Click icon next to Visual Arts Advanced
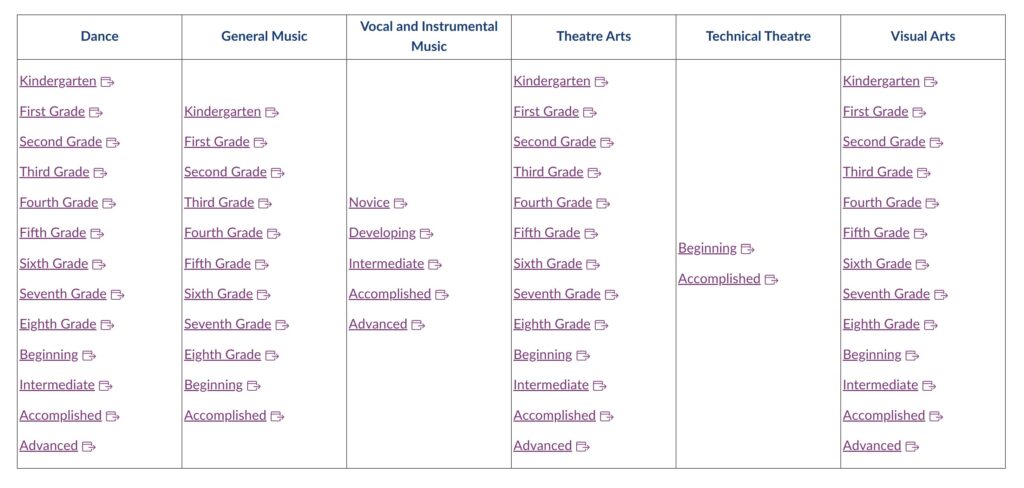 tap(912, 447)
